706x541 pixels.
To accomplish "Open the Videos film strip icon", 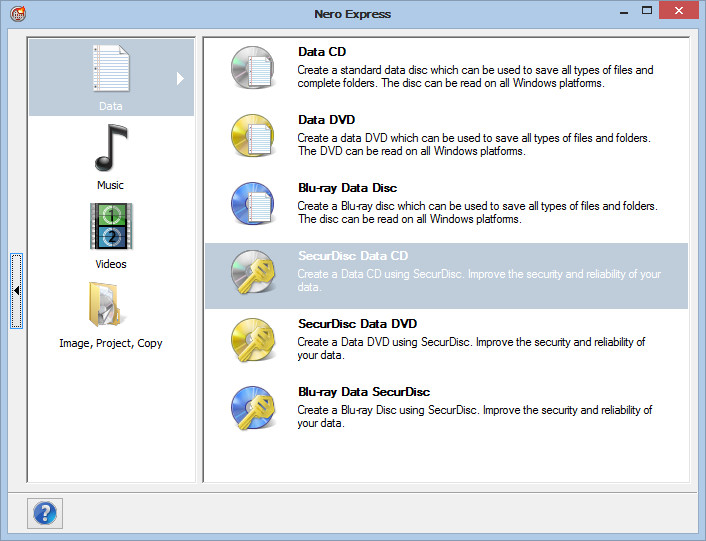I will tap(111, 226).
